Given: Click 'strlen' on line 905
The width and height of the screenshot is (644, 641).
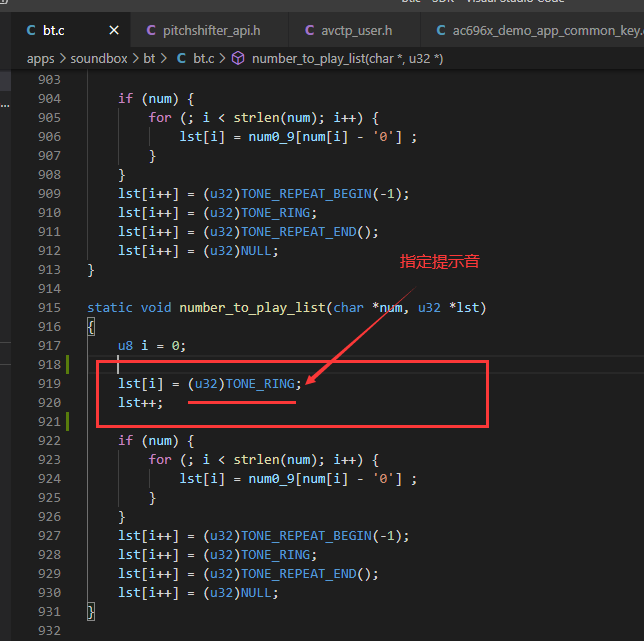Looking at the screenshot, I should click(x=257, y=117).
